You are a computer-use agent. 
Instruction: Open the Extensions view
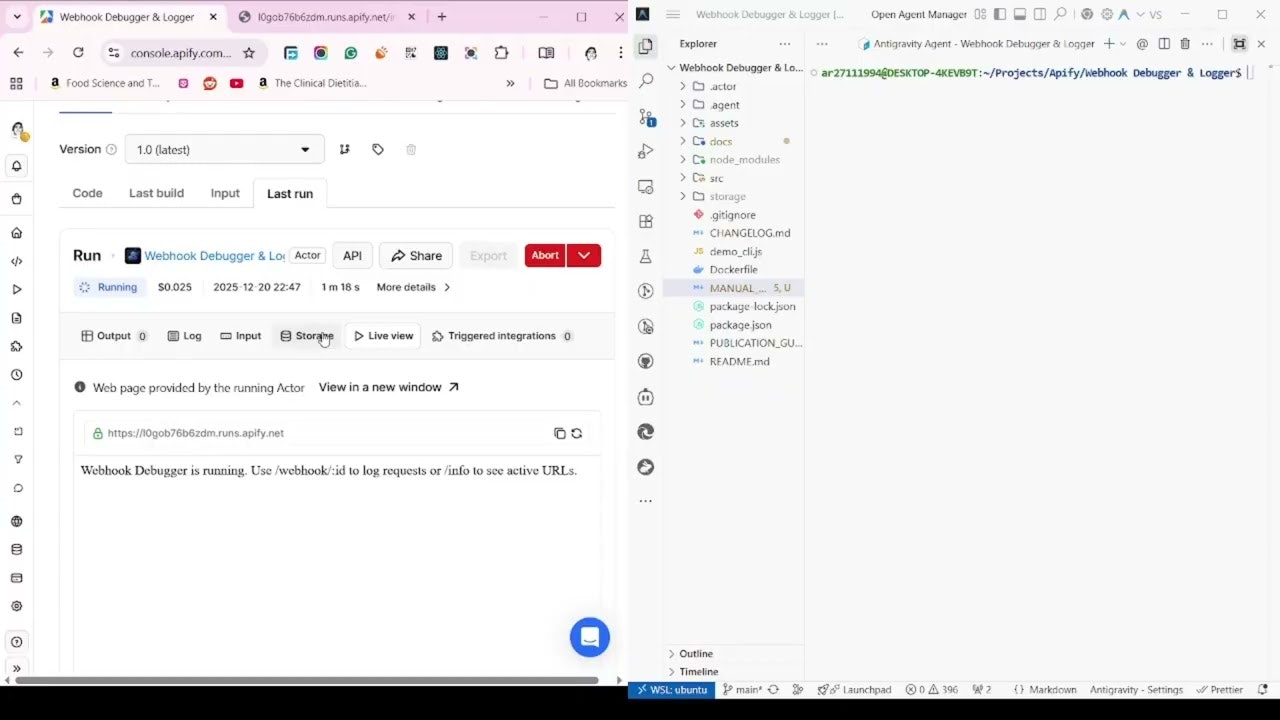646,221
